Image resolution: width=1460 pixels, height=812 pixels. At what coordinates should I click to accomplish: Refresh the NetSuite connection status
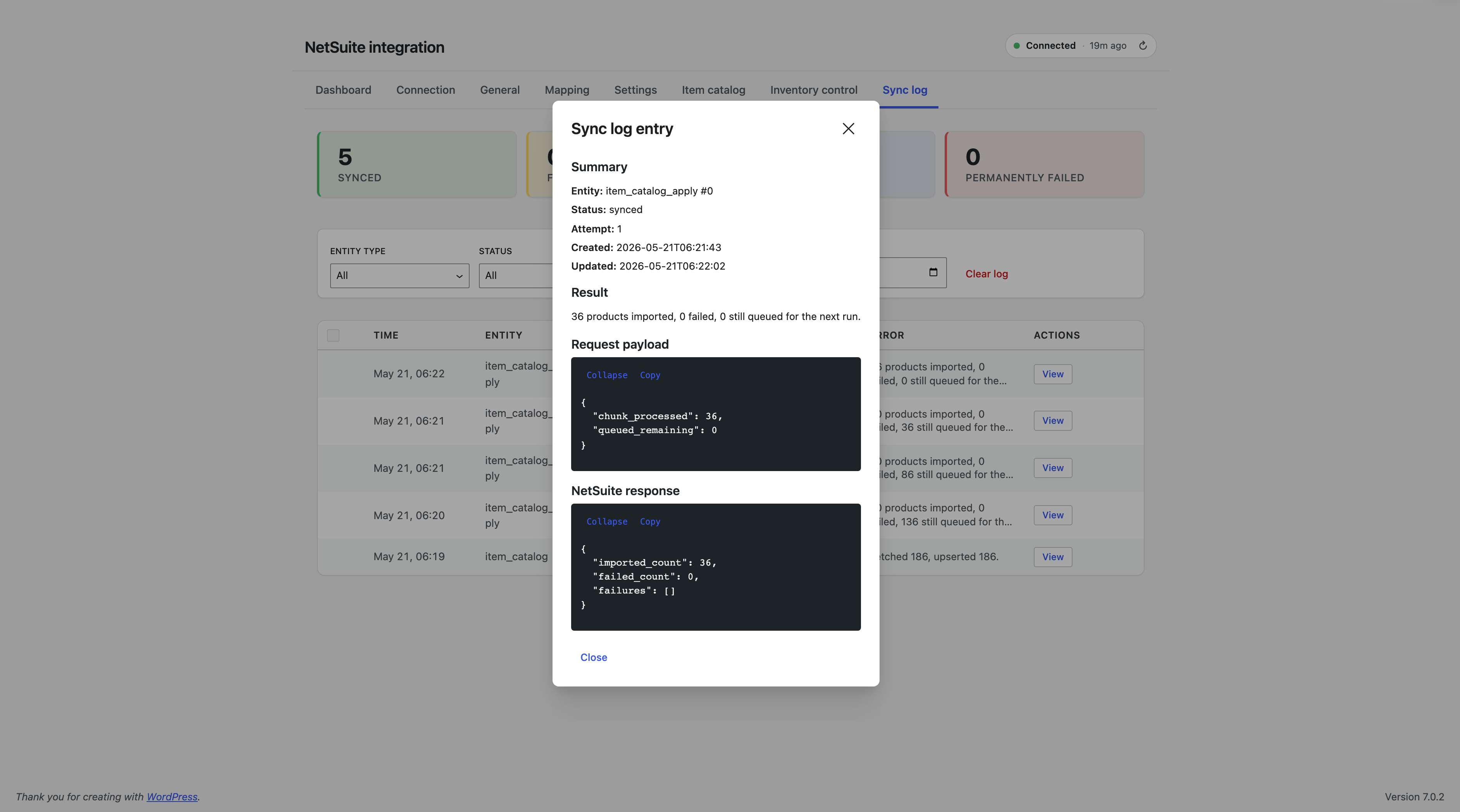point(1143,46)
